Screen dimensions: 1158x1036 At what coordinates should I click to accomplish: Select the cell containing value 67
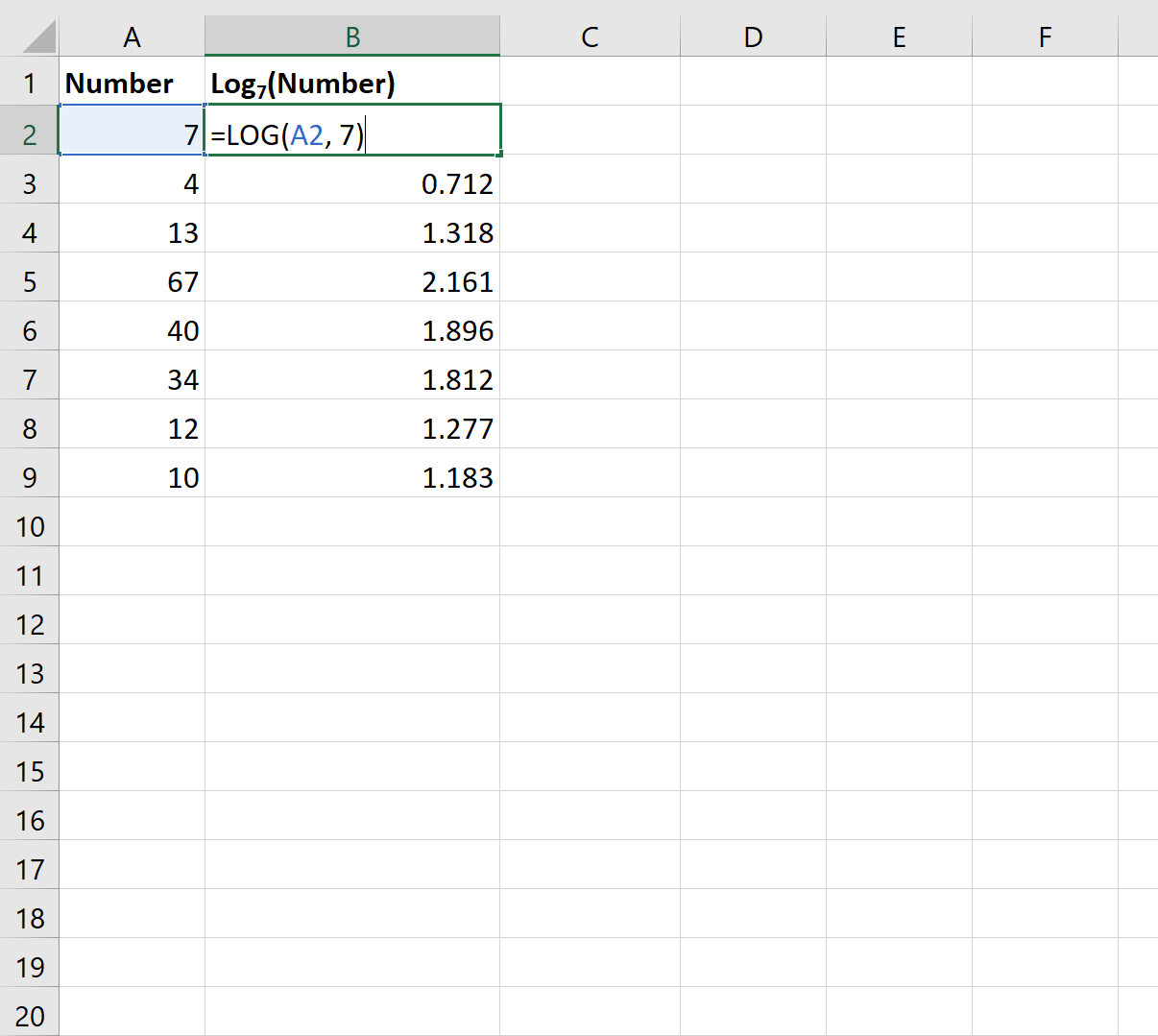click(132, 280)
